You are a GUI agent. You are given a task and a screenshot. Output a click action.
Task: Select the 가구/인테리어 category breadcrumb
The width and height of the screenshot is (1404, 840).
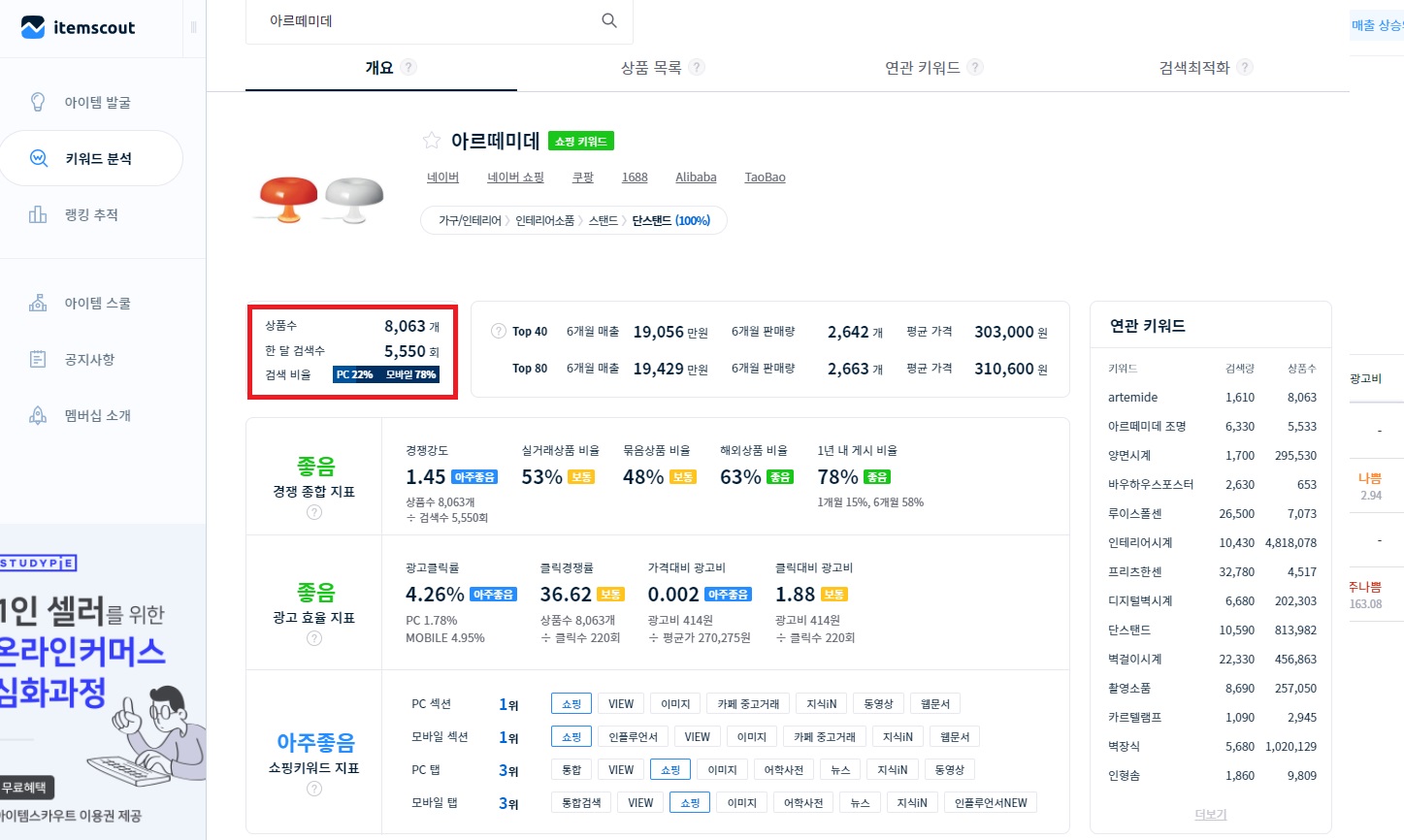[x=470, y=220]
